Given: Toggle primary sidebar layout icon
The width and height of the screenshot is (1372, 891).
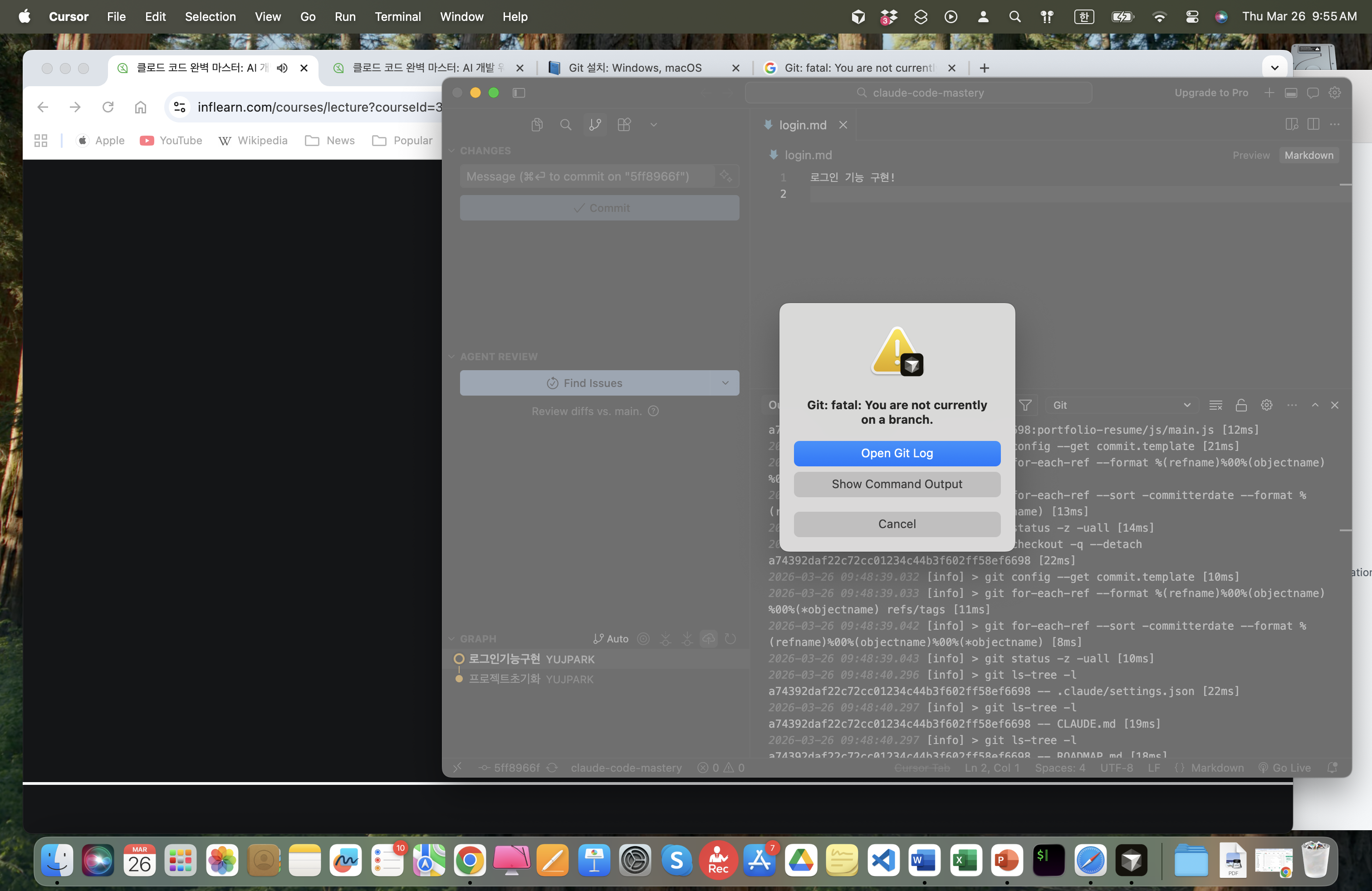Looking at the screenshot, I should pos(518,93).
